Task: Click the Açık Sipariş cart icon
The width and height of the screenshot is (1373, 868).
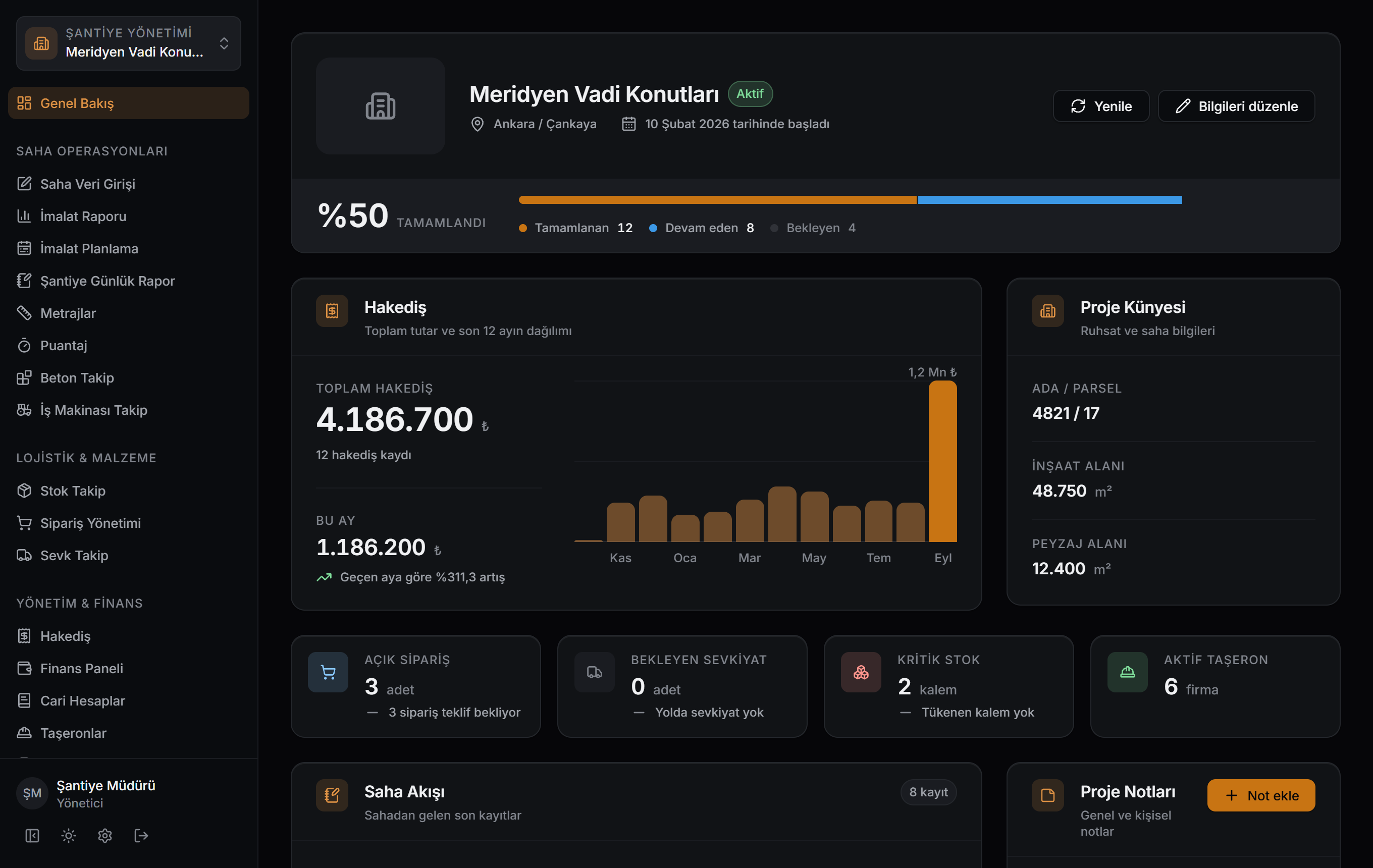Action: pos(328,672)
